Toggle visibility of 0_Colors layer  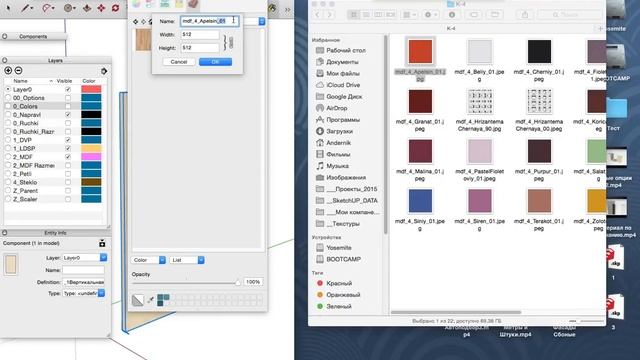[x=68, y=106]
